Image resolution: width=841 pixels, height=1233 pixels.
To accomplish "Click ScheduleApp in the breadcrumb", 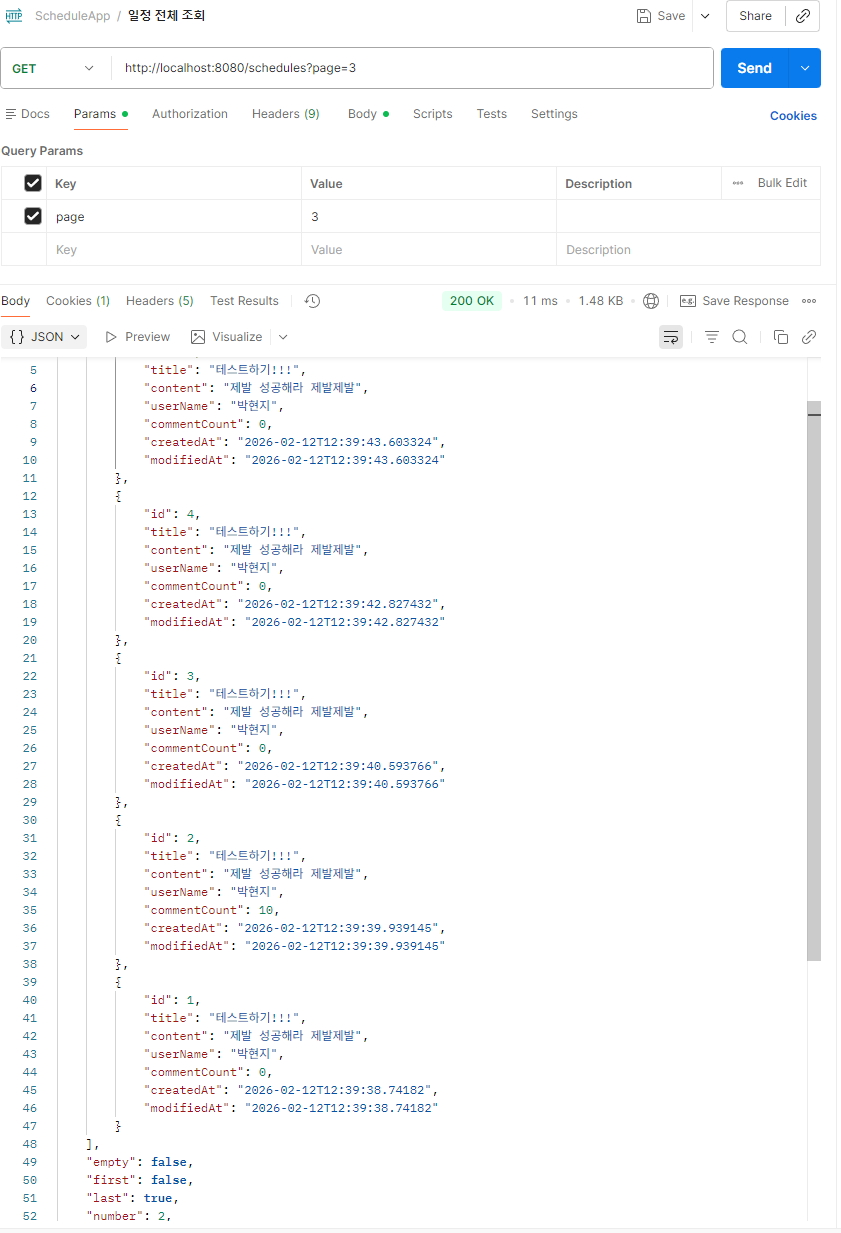I will pos(72,16).
